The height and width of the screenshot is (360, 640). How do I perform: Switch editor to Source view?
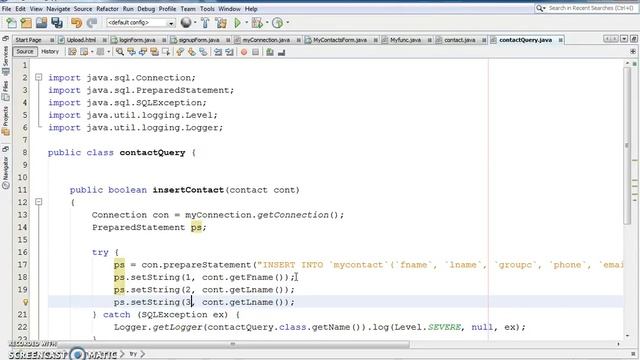(x=25, y=51)
